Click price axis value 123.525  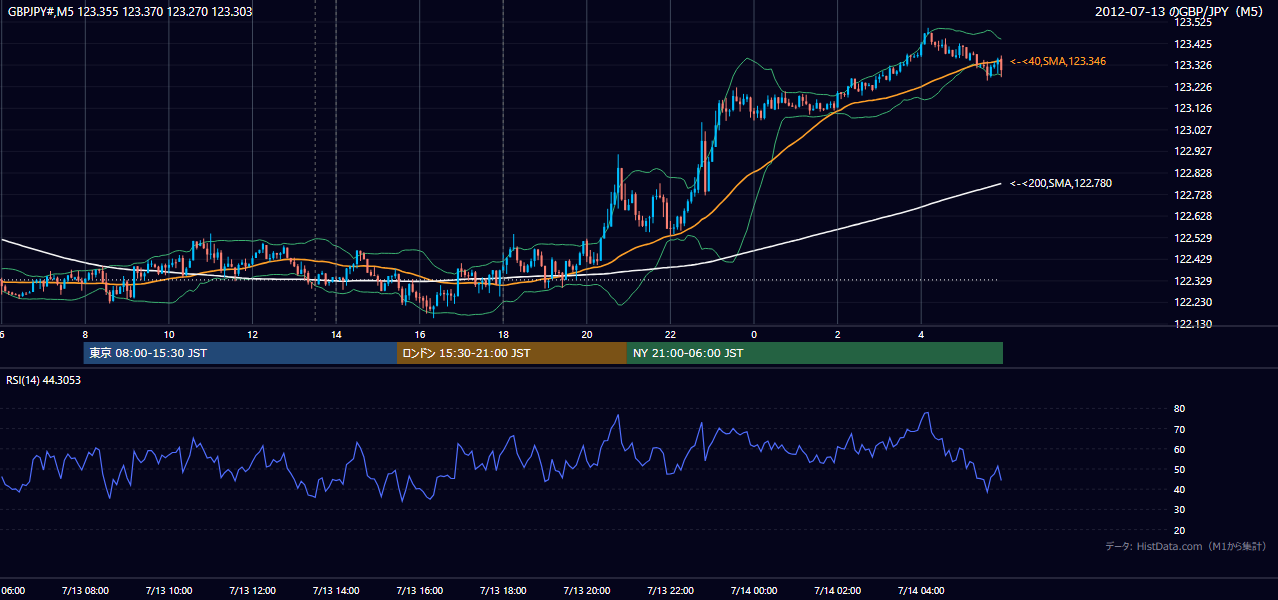pos(1192,22)
